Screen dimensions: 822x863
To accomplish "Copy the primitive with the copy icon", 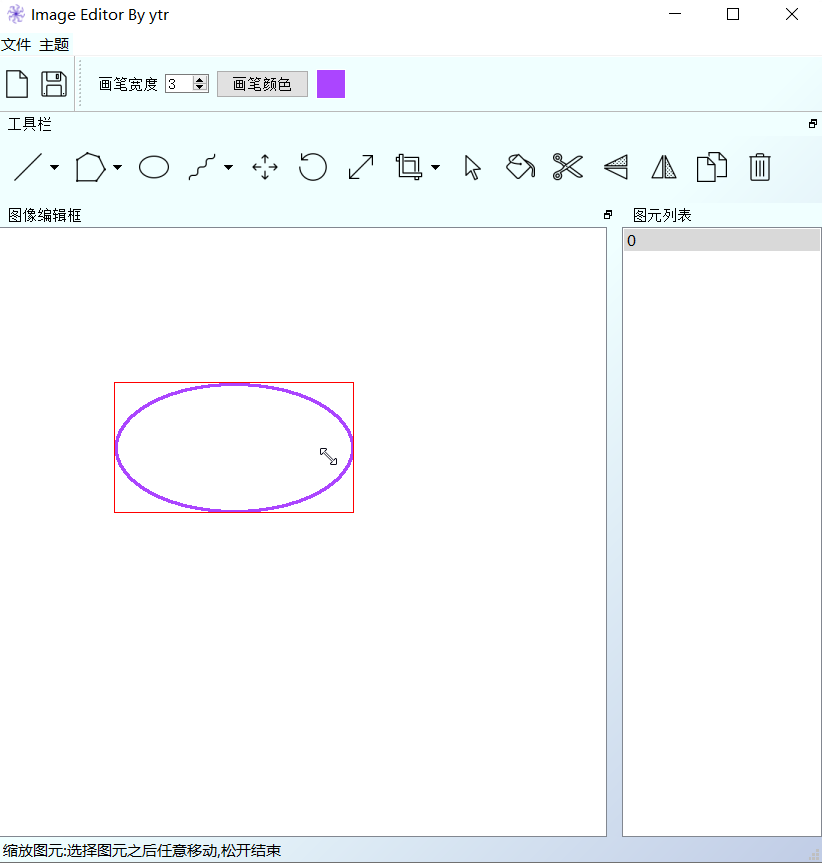I will [x=712, y=167].
